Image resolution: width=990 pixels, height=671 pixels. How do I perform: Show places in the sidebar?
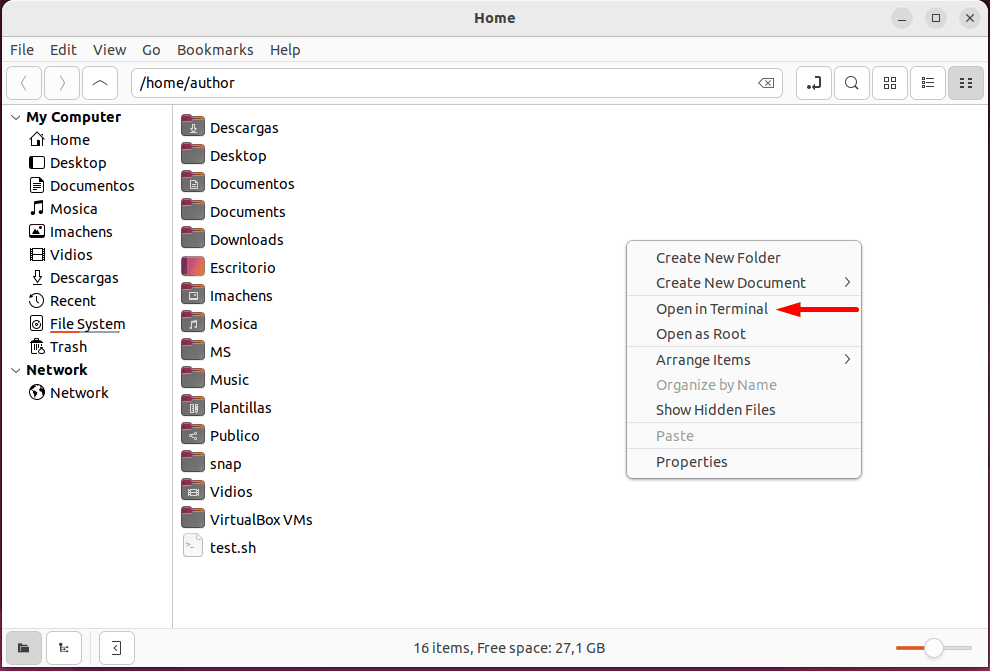pos(24,648)
